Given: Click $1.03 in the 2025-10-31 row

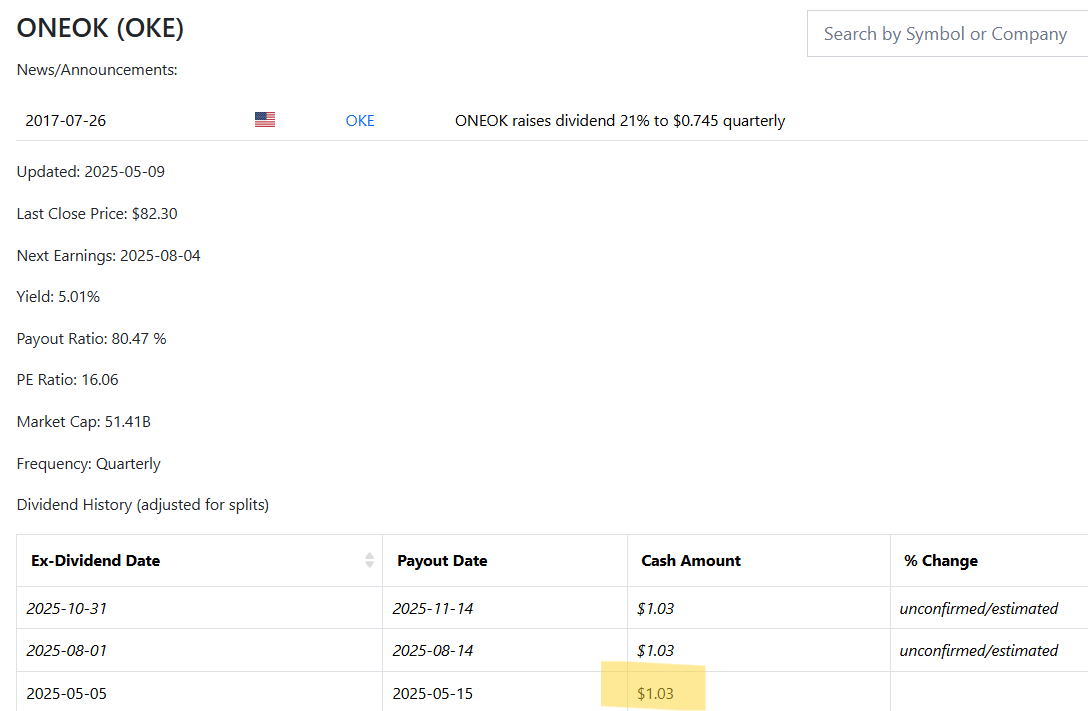Looking at the screenshot, I should point(656,608).
